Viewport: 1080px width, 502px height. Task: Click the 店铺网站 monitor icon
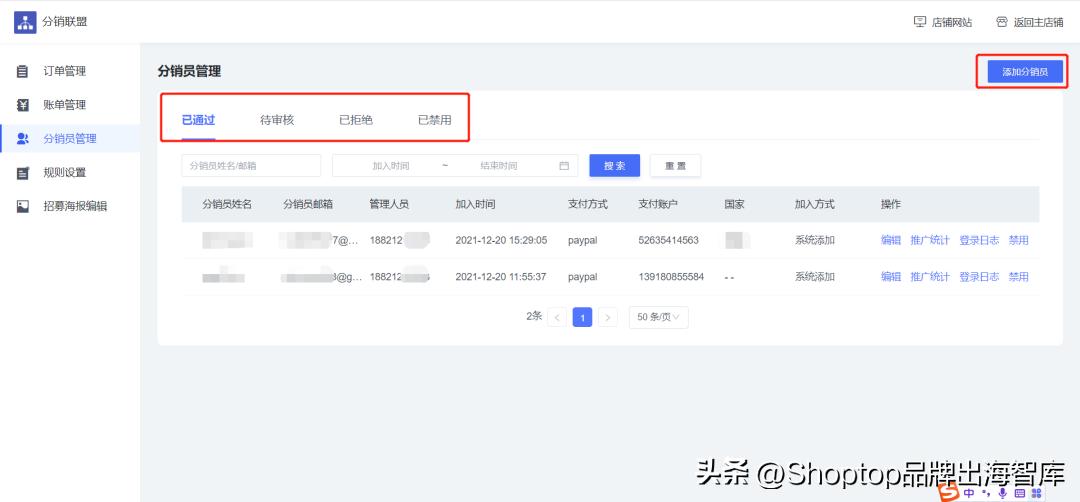tap(920, 21)
